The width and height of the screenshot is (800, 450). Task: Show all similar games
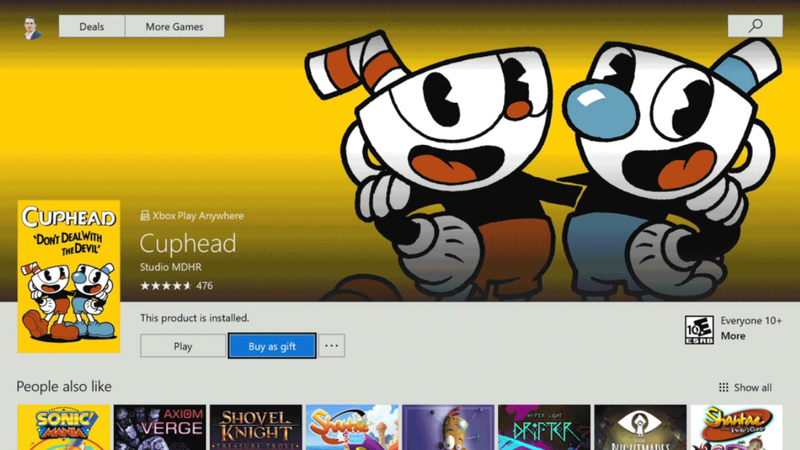(753, 388)
